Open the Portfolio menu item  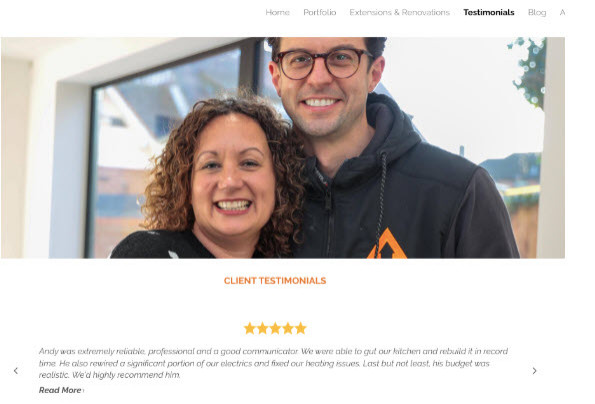click(320, 13)
